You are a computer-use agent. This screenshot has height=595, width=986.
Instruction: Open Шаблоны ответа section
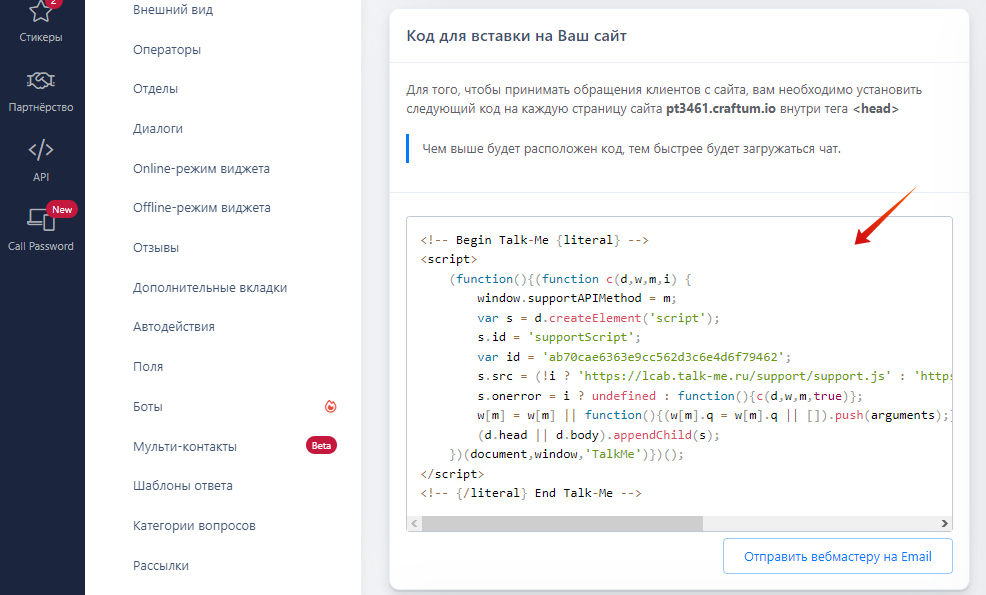(x=183, y=486)
